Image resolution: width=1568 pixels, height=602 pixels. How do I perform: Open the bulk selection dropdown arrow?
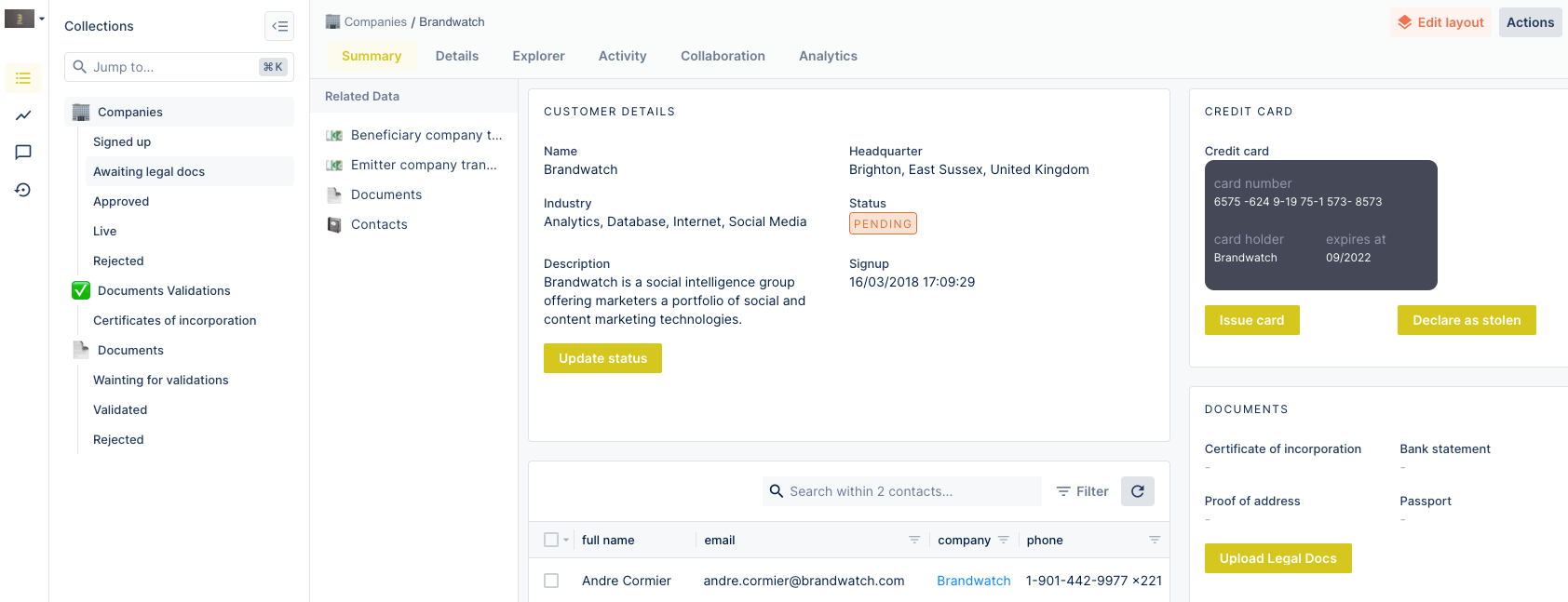[566, 540]
